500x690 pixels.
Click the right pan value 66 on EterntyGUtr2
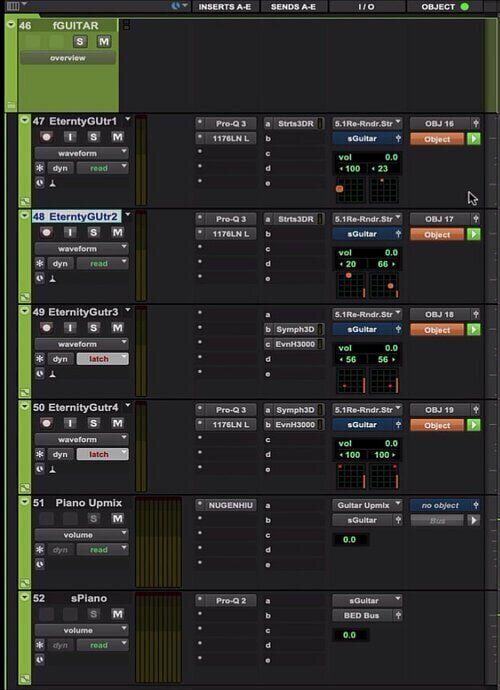[x=383, y=264]
